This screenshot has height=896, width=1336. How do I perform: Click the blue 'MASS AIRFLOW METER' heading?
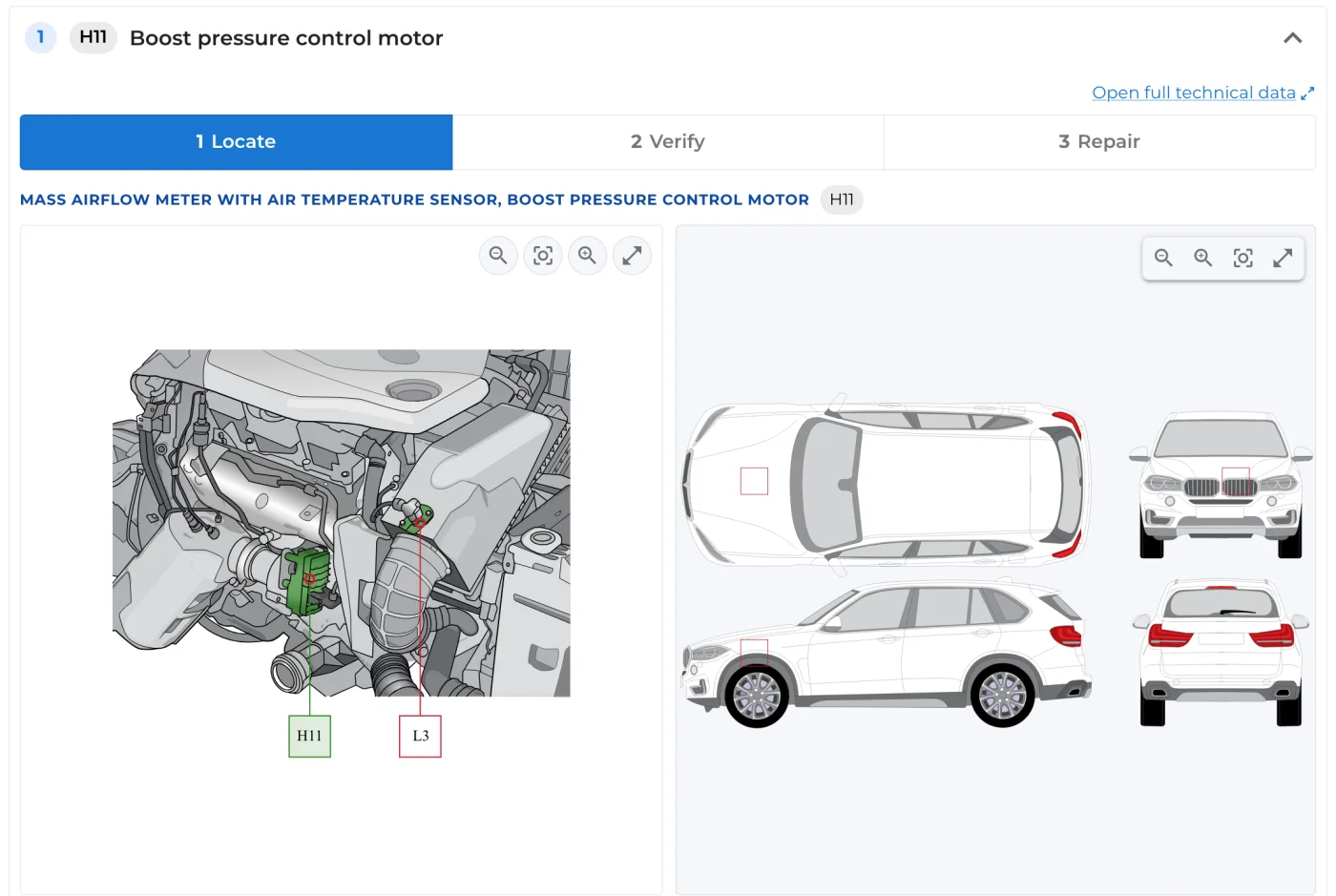click(x=414, y=199)
